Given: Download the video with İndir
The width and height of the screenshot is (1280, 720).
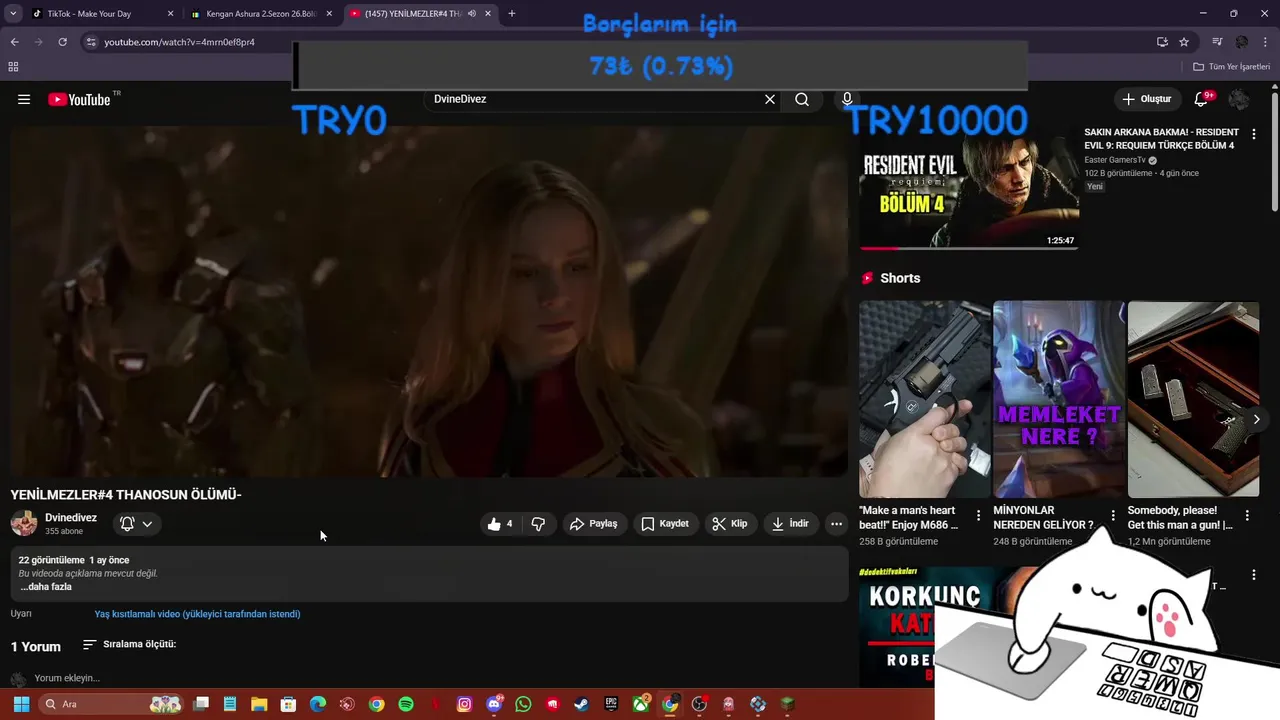Looking at the screenshot, I should pos(791,523).
